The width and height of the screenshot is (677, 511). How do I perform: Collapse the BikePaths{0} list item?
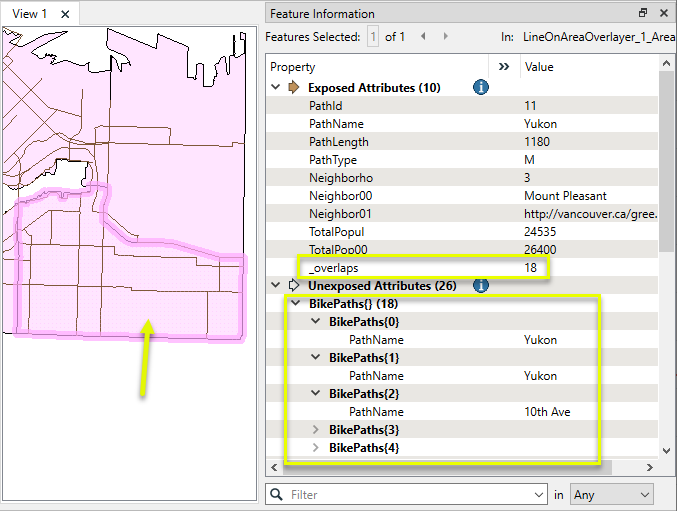[x=317, y=322]
